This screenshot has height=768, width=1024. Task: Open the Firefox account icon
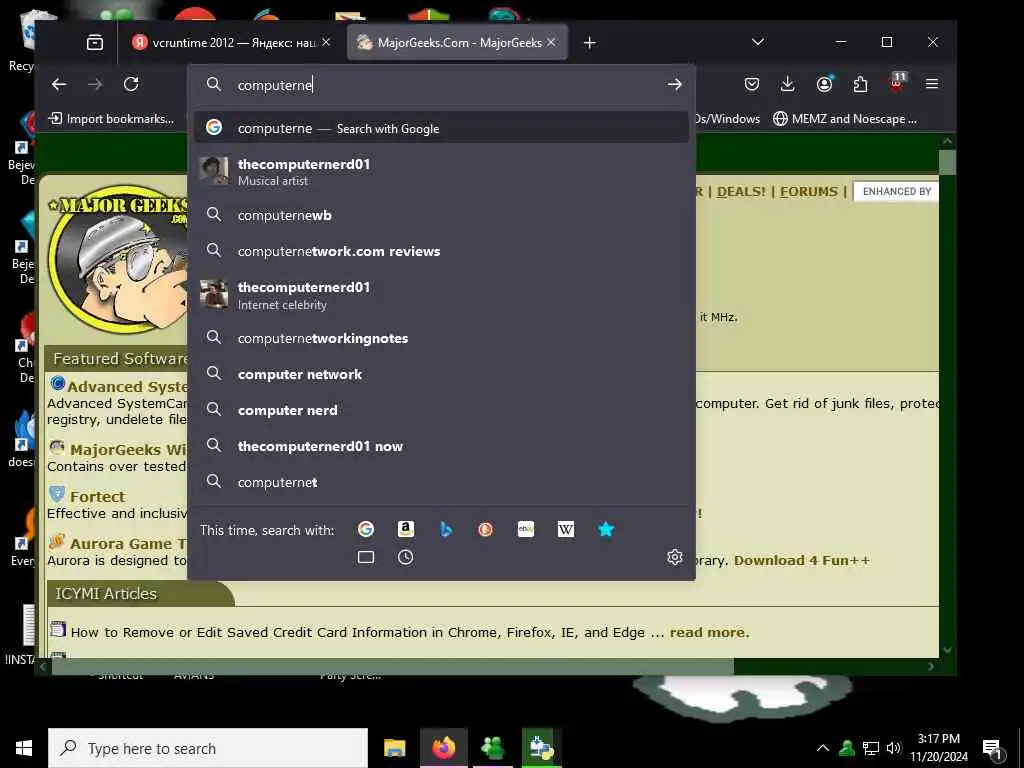point(824,84)
